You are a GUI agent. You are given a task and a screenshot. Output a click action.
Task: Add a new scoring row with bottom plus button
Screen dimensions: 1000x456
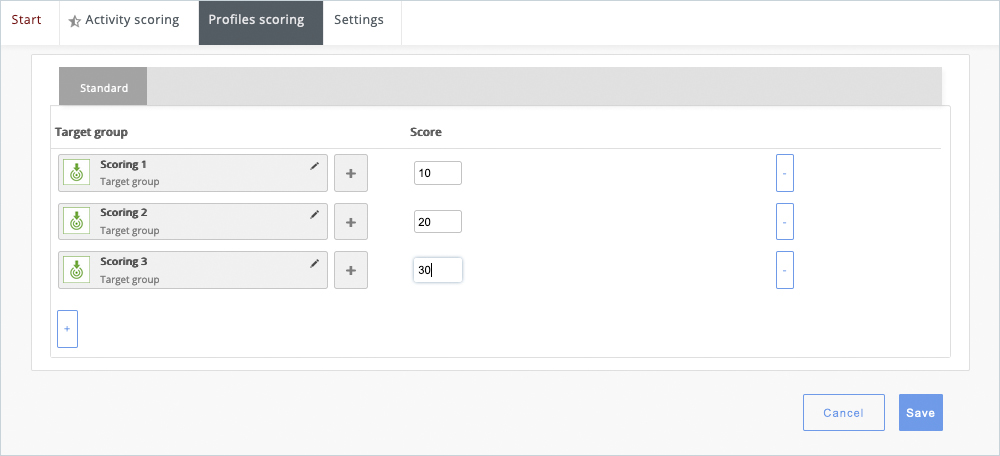click(x=67, y=328)
